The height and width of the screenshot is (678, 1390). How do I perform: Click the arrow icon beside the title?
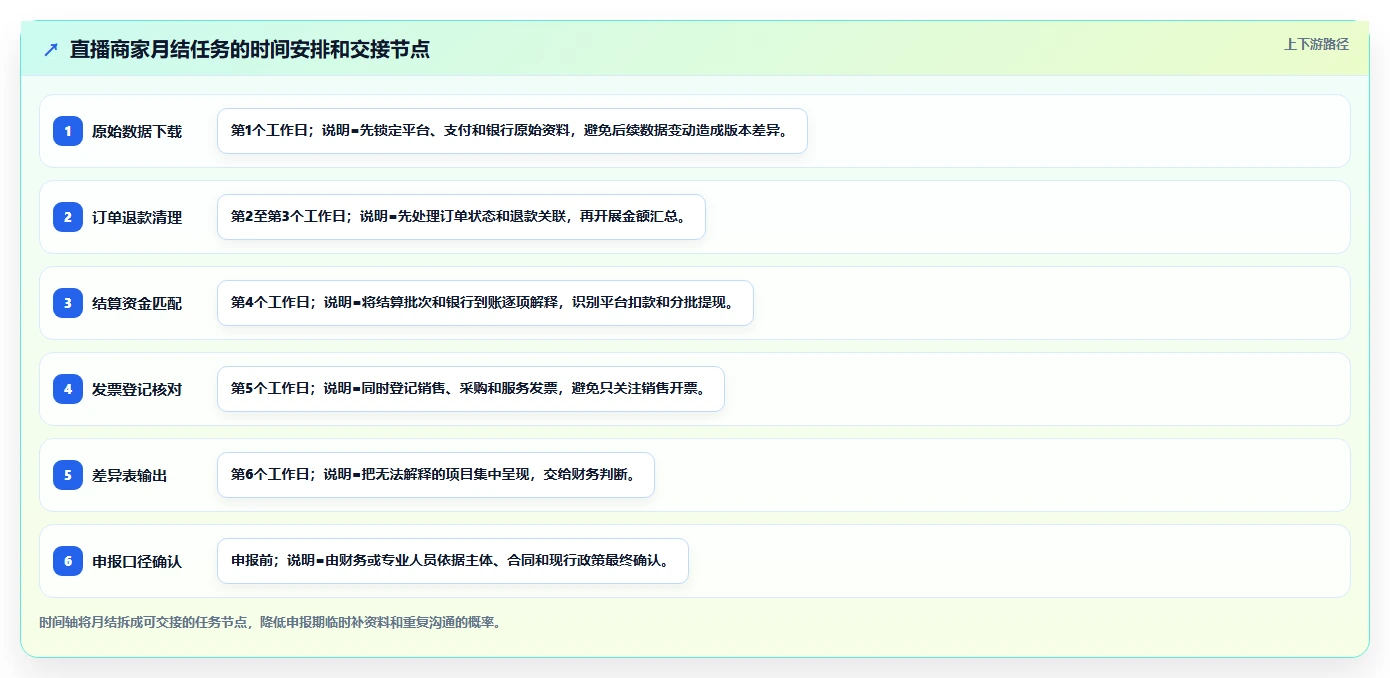(x=51, y=49)
